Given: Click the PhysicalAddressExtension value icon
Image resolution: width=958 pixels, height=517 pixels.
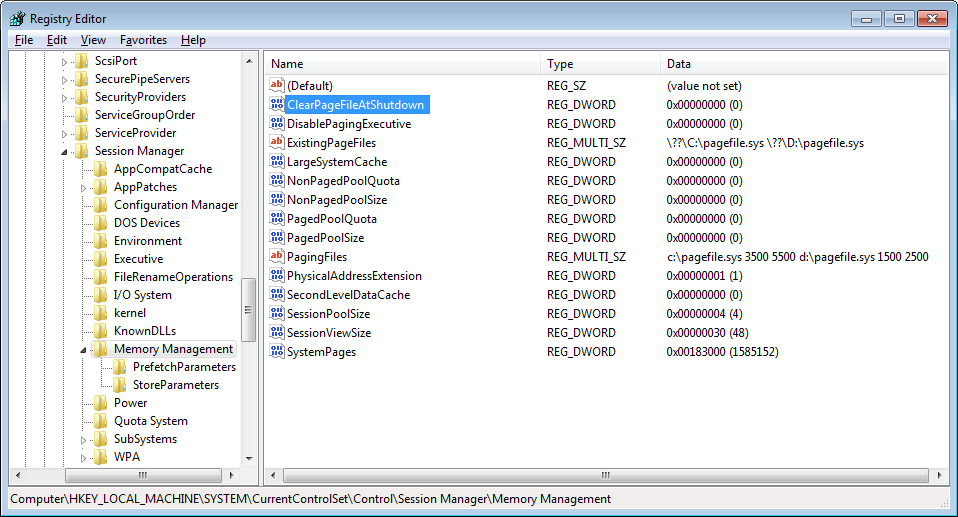Looking at the screenshot, I should (277, 276).
